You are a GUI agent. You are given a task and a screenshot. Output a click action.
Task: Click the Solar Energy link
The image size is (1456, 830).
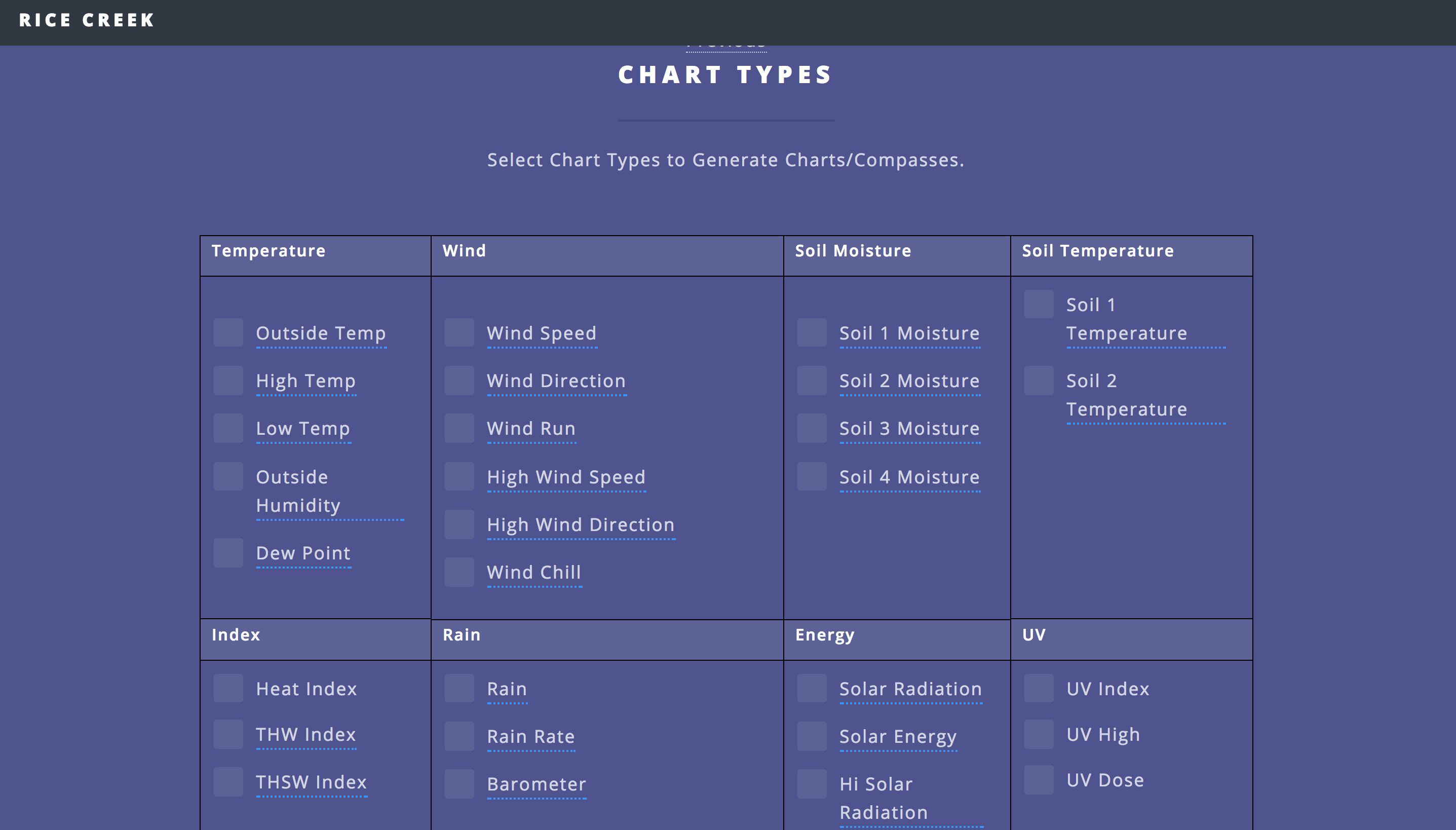(x=898, y=737)
